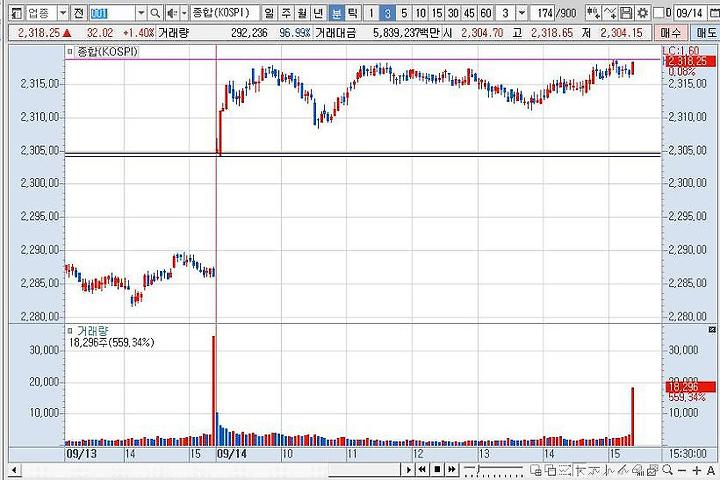Click the 전 button beside the code field
720x480 pixels.
click(x=79, y=13)
